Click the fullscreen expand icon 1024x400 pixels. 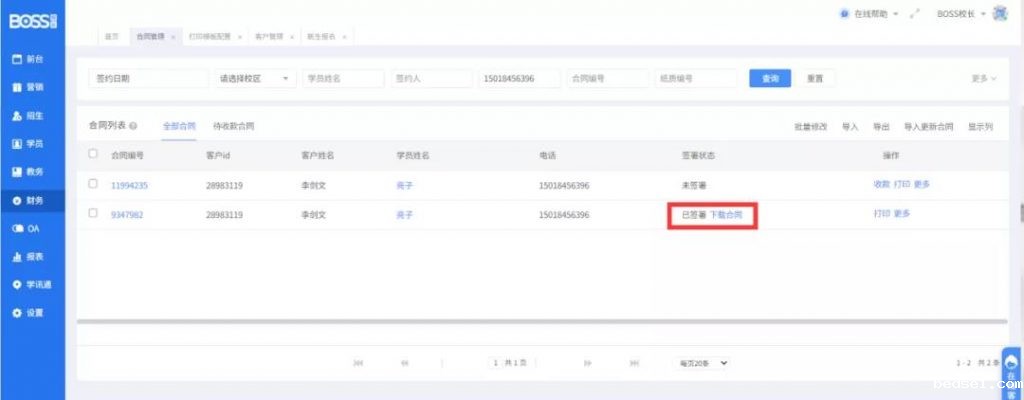click(913, 14)
